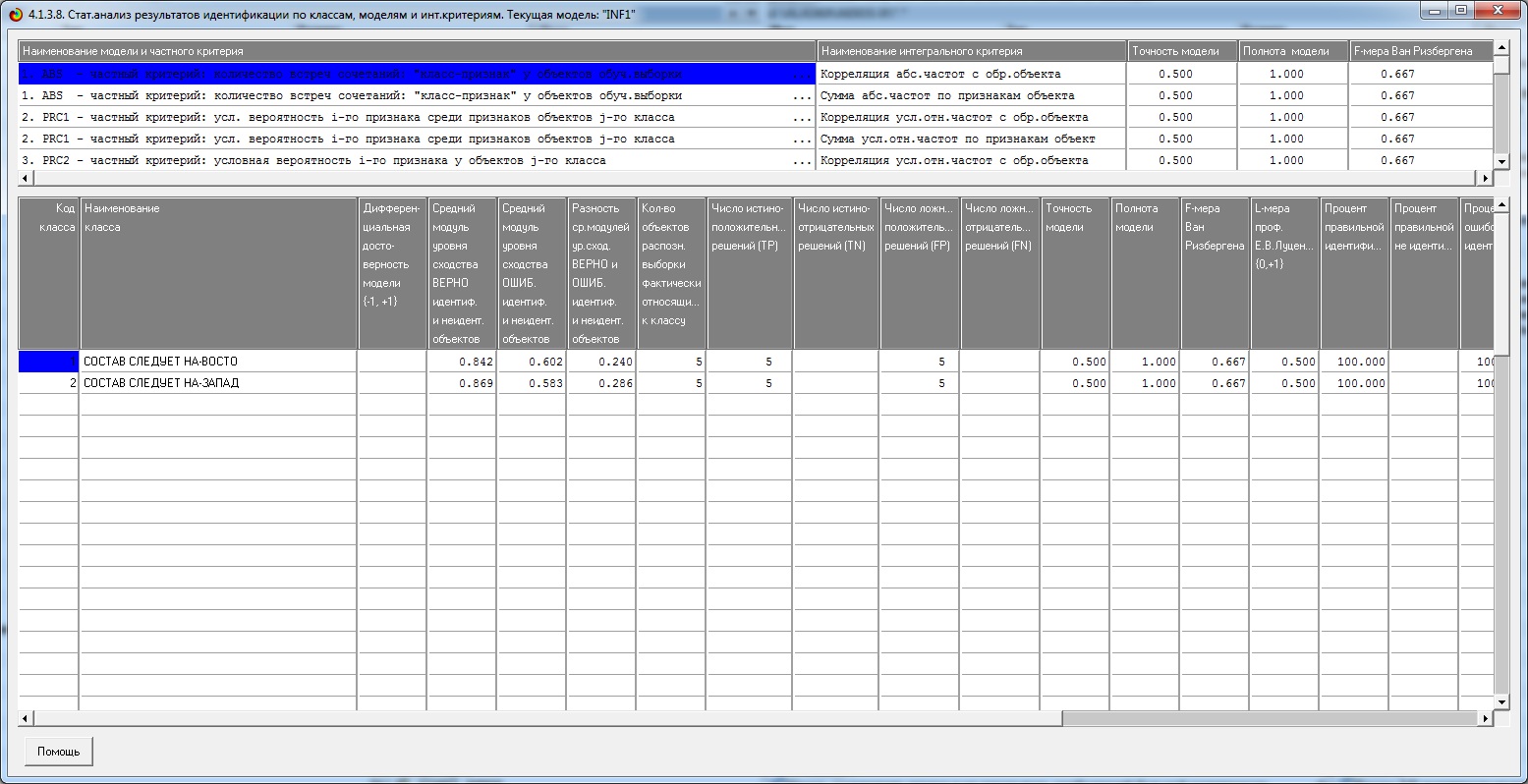
Task: Select the Сумма абс.частот по признакам объекта cell
Action: click(x=970, y=95)
